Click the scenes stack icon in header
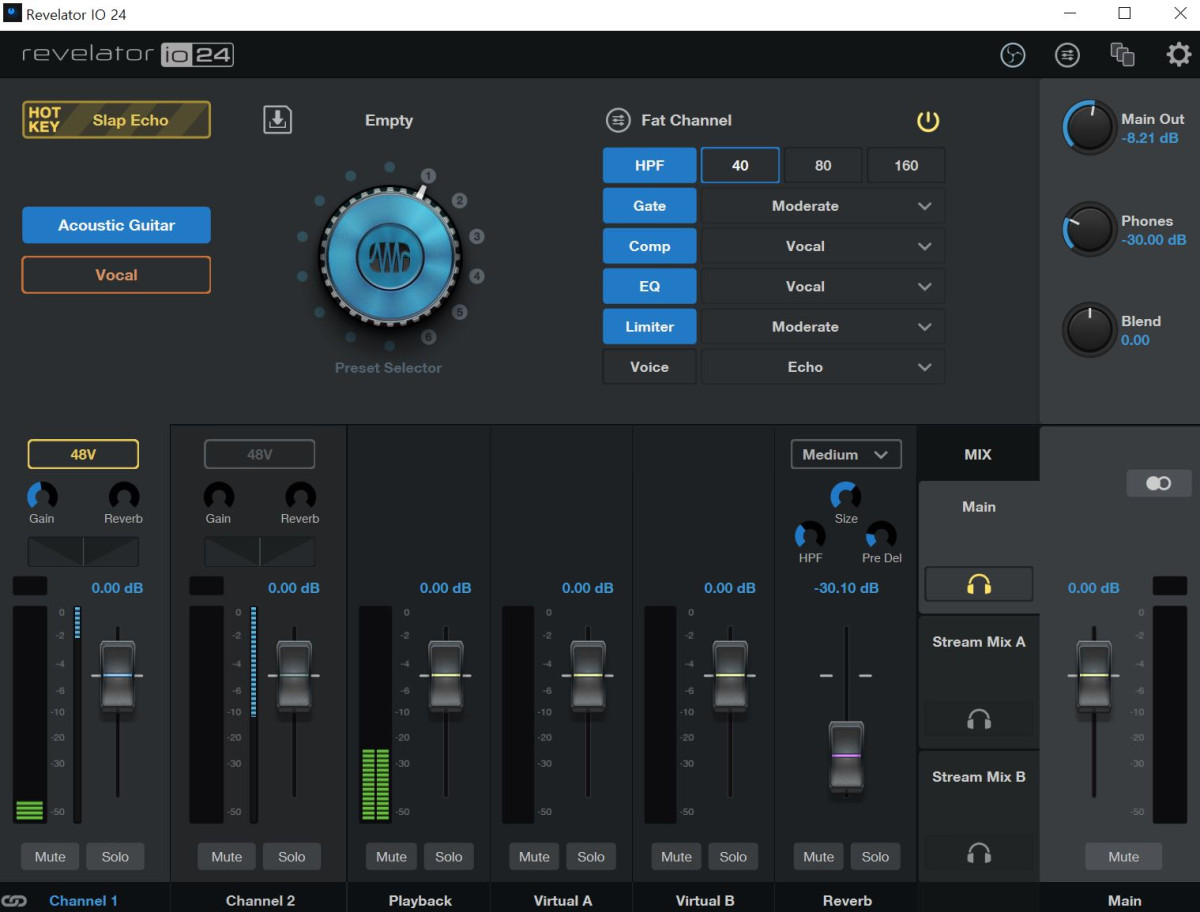Screen dimensions: 1200x912 pos(1123,55)
